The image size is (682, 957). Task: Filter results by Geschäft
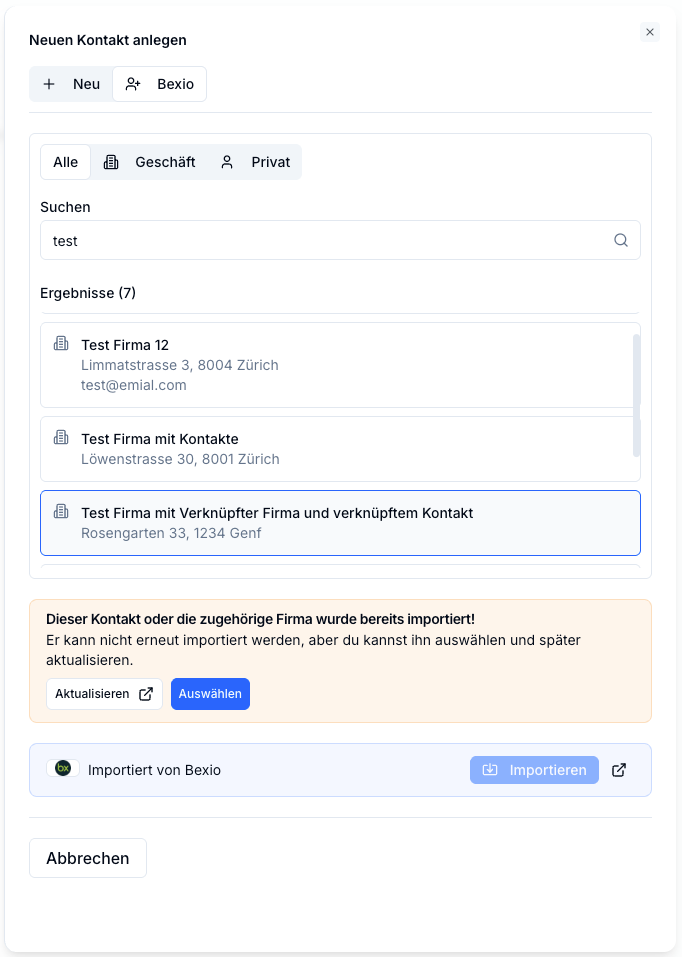pos(149,162)
